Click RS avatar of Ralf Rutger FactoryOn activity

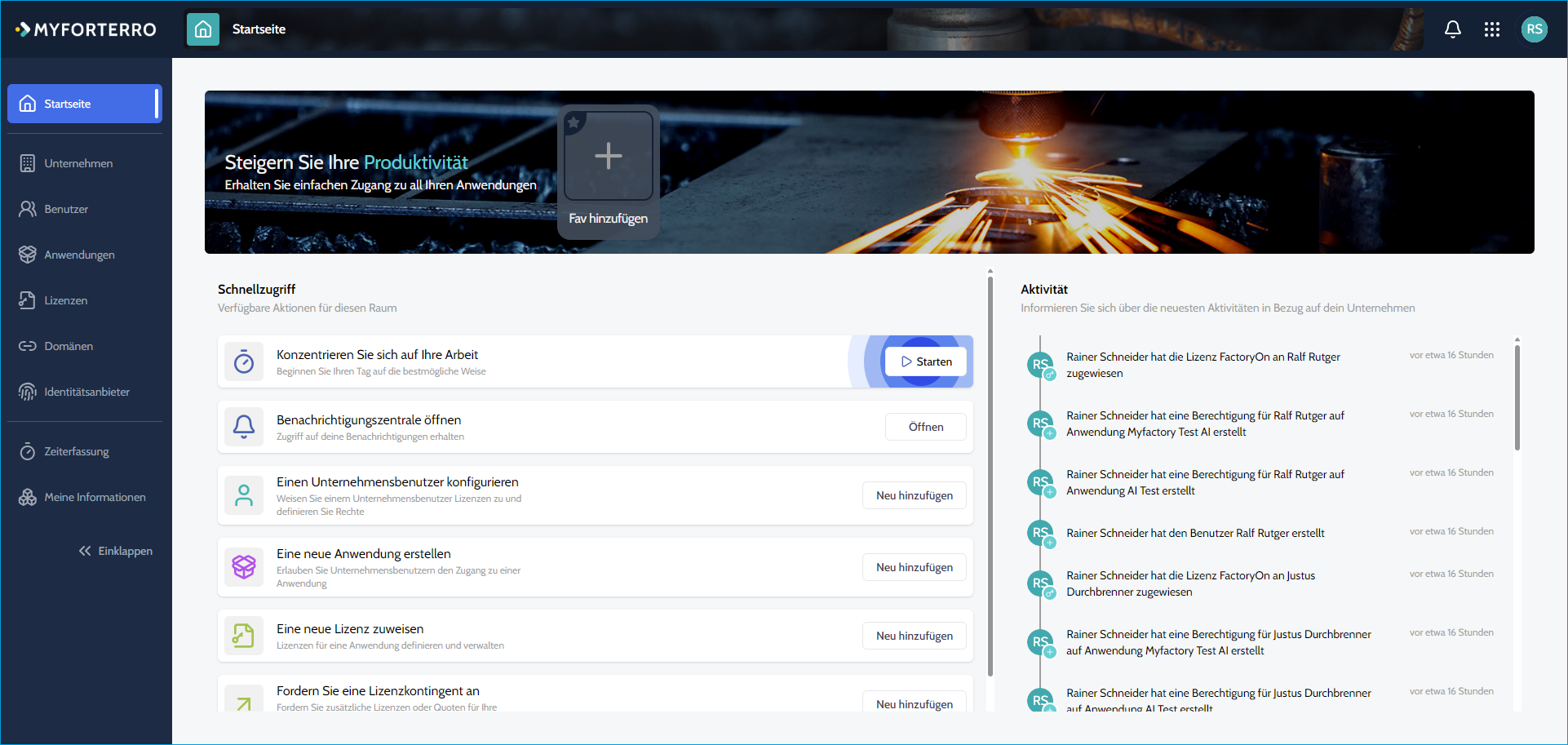click(x=1040, y=364)
